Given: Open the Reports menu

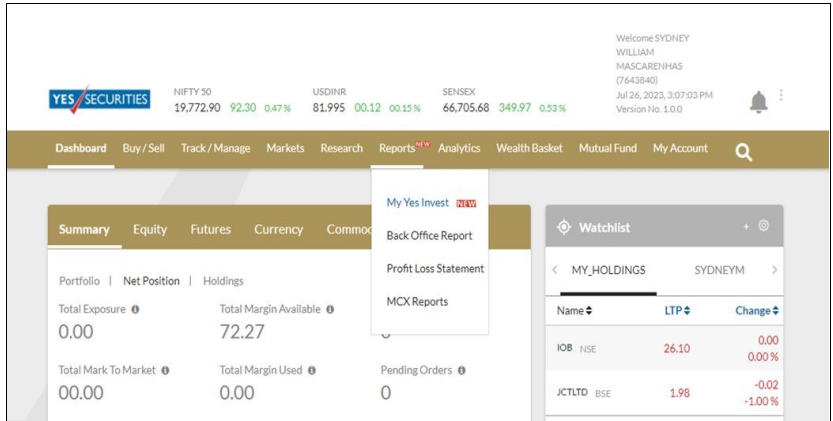Looking at the screenshot, I should [397, 148].
